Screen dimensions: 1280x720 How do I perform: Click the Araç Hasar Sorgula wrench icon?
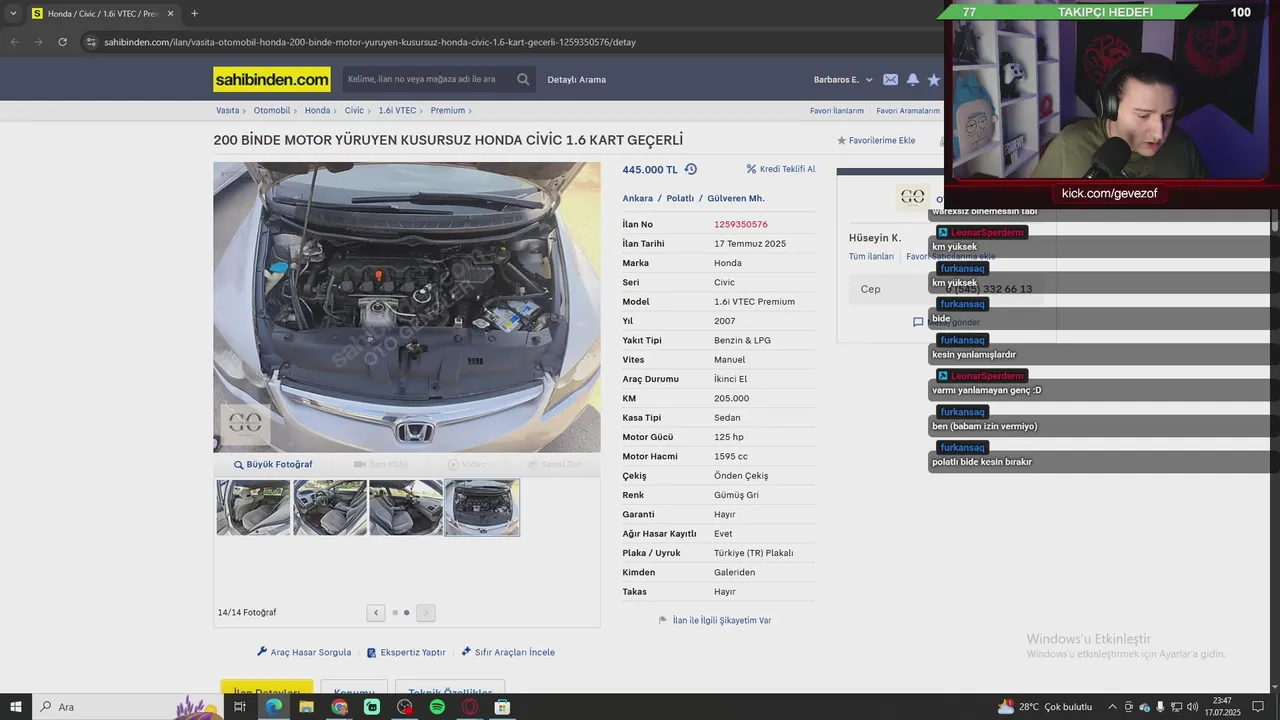262,651
